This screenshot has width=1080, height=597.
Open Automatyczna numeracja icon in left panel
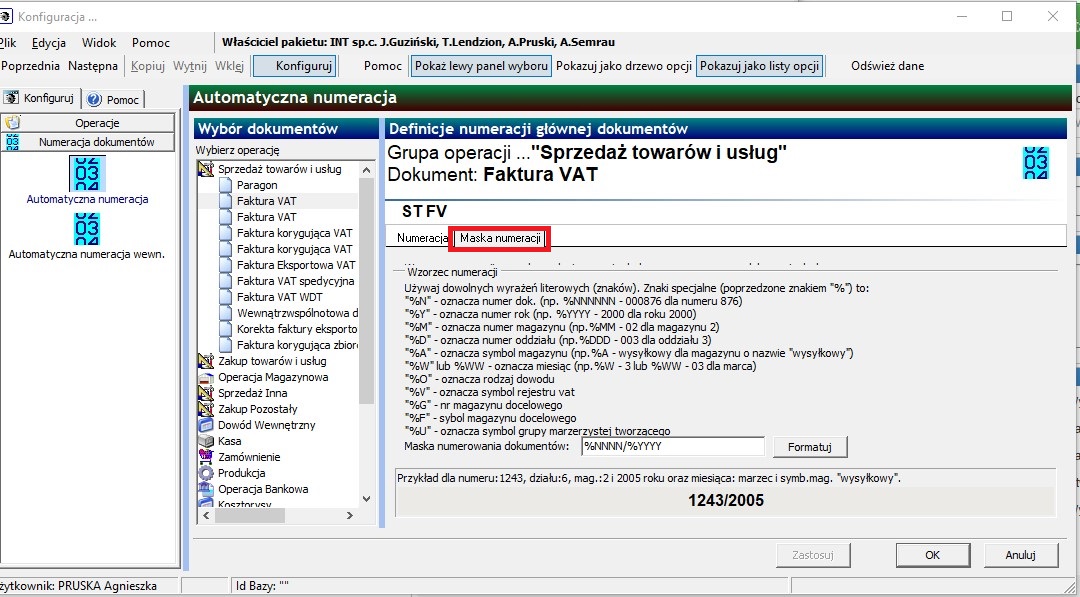(87, 174)
